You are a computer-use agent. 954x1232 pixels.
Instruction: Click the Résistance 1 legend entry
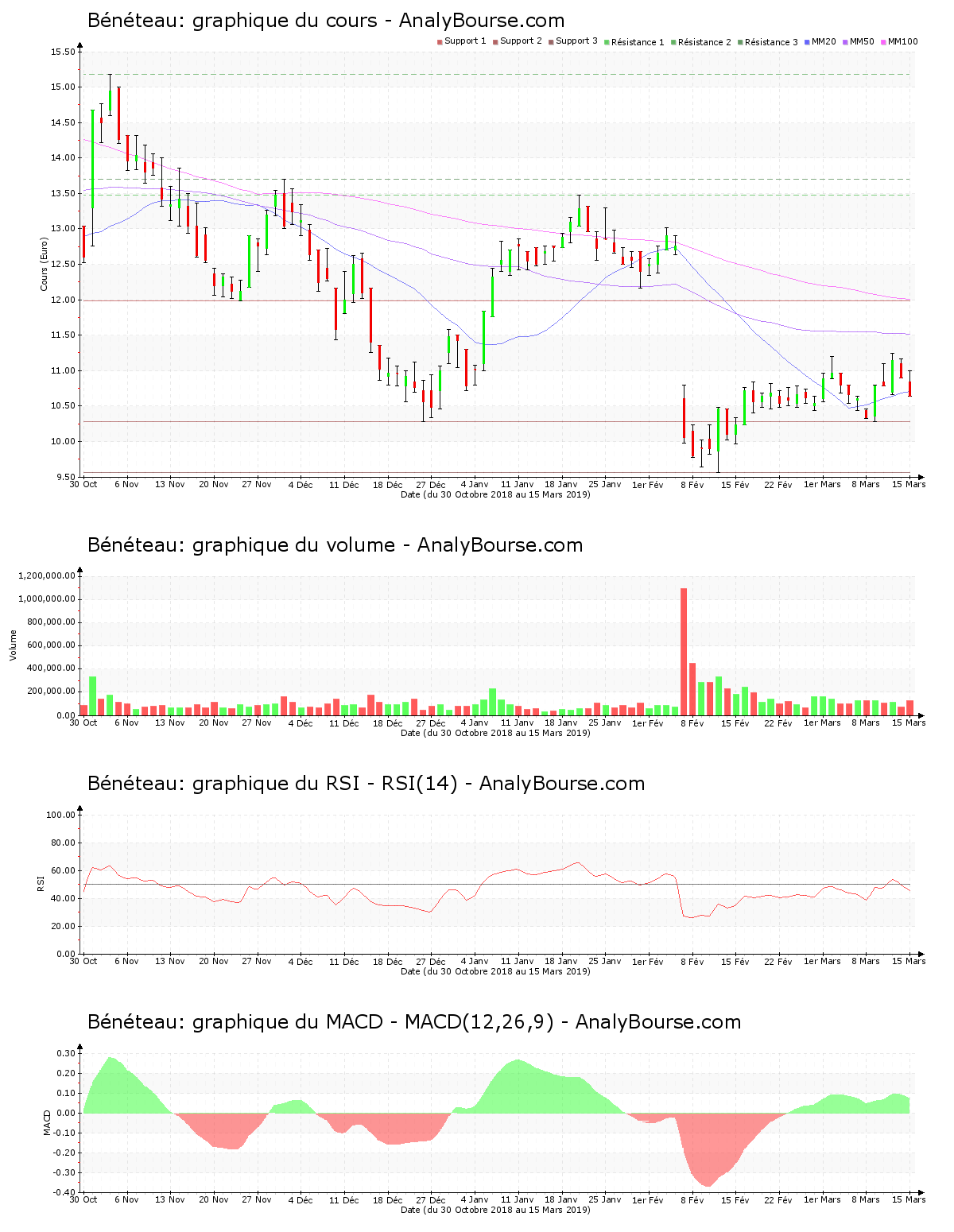[x=634, y=42]
